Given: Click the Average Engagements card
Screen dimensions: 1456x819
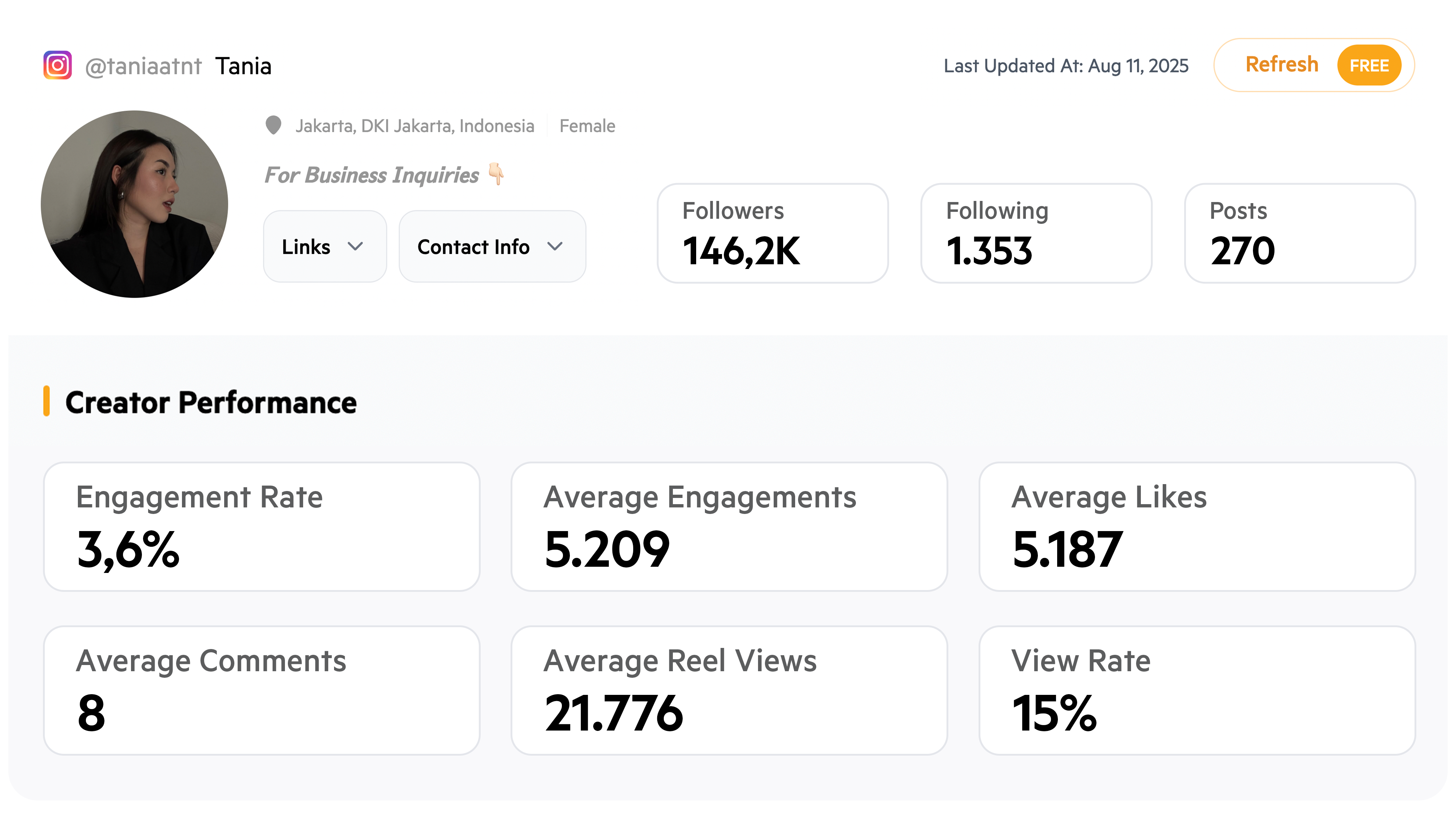Looking at the screenshot, I should coord(729,527).
